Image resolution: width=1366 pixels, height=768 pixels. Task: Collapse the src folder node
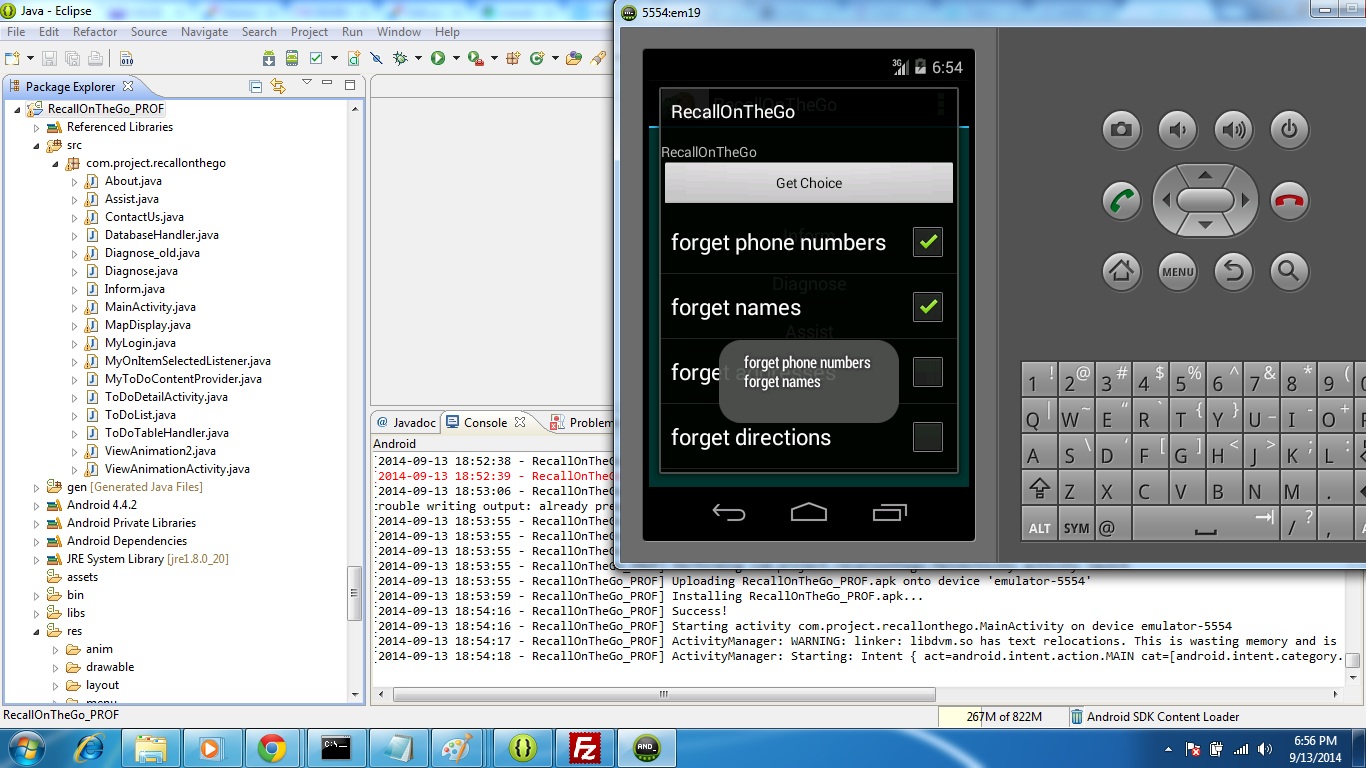tap(37, 146)
